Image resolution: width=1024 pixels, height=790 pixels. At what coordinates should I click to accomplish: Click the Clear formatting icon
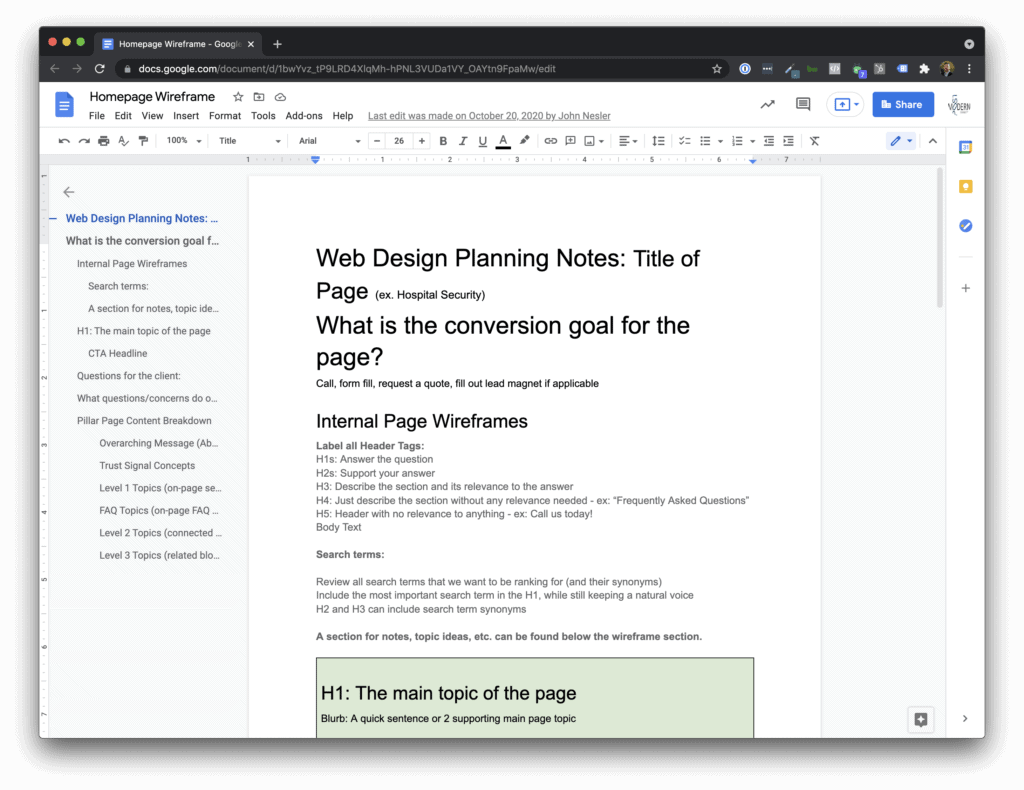(813, 141)
